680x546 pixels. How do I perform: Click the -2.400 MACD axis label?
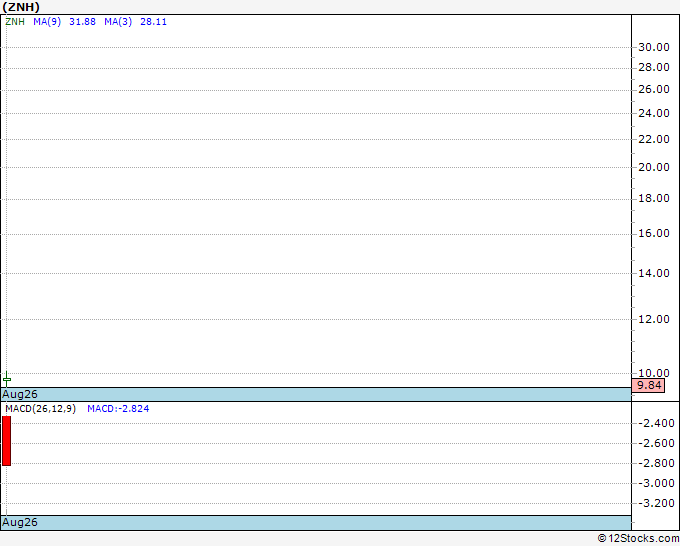(657, 423)
